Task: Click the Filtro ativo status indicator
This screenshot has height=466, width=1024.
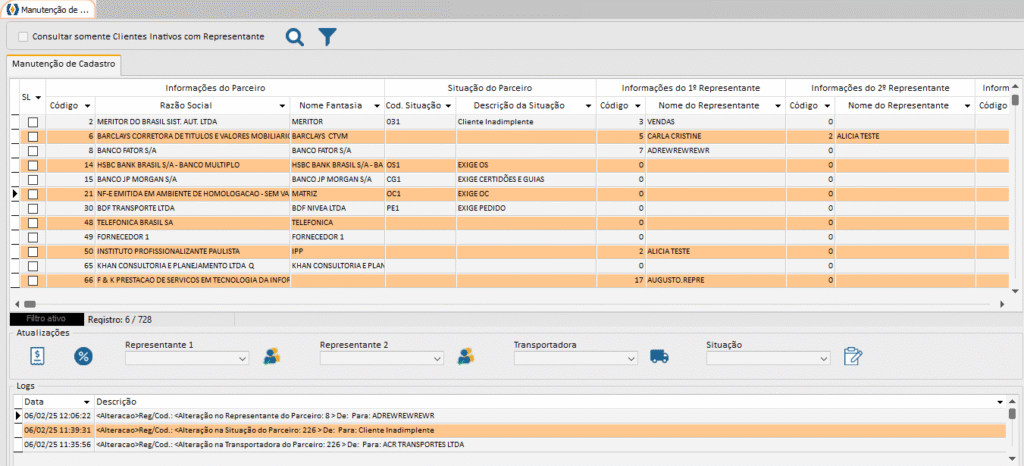Action: click(46, 319)
